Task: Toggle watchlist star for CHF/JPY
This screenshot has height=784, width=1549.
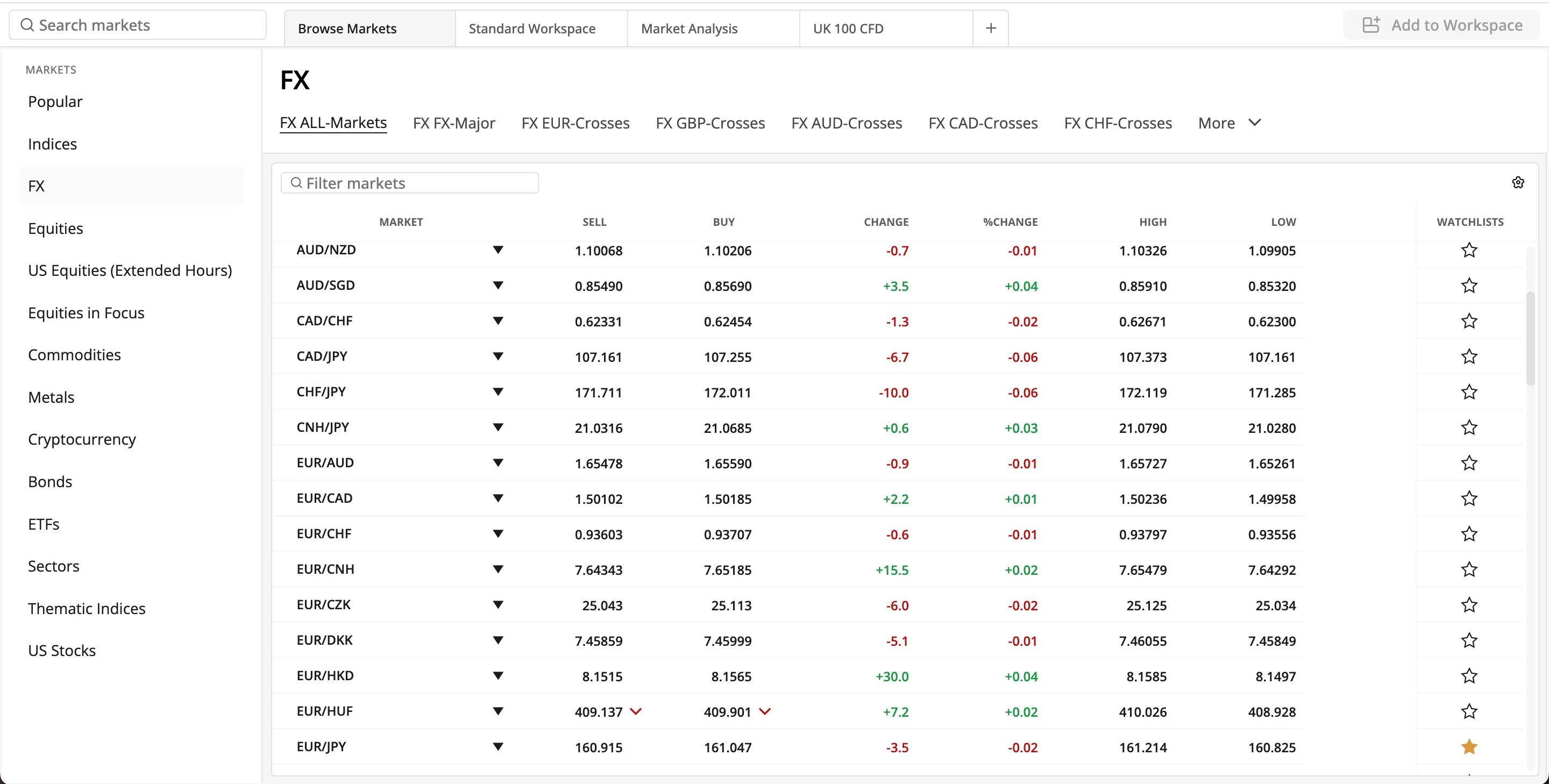Action: [x=1469, y=392]
